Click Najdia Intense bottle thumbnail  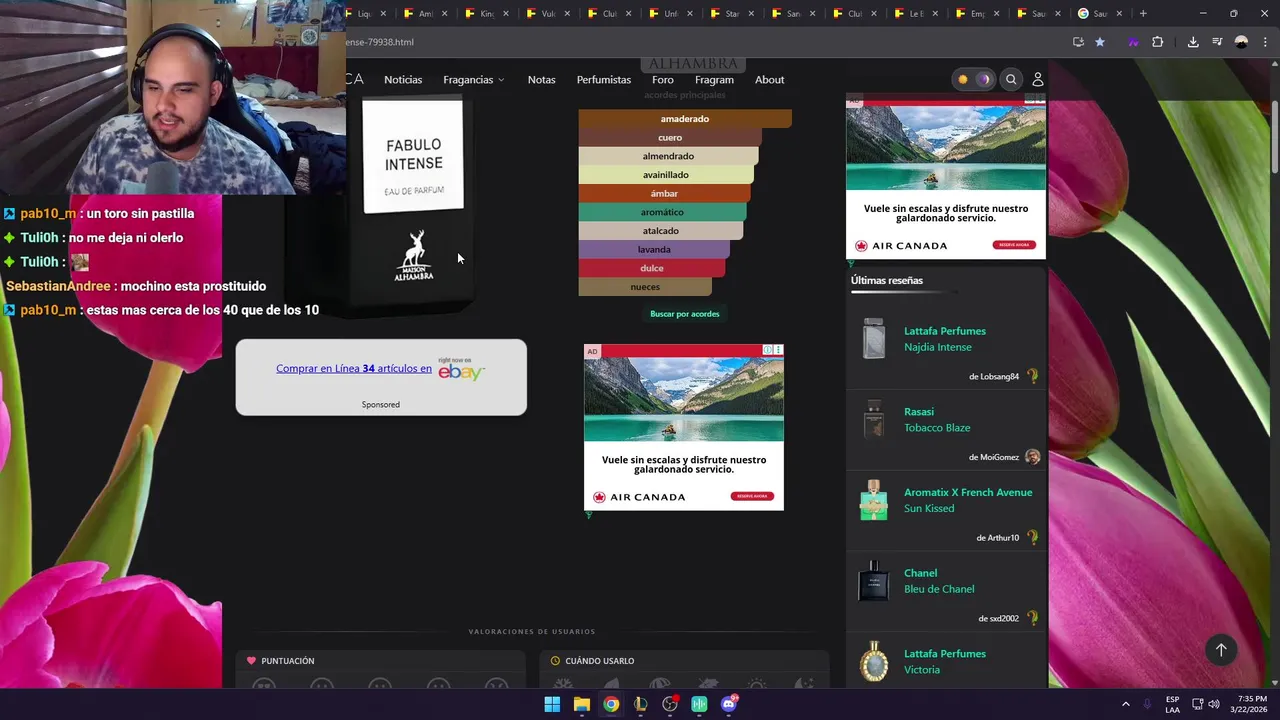pos(874,339)
